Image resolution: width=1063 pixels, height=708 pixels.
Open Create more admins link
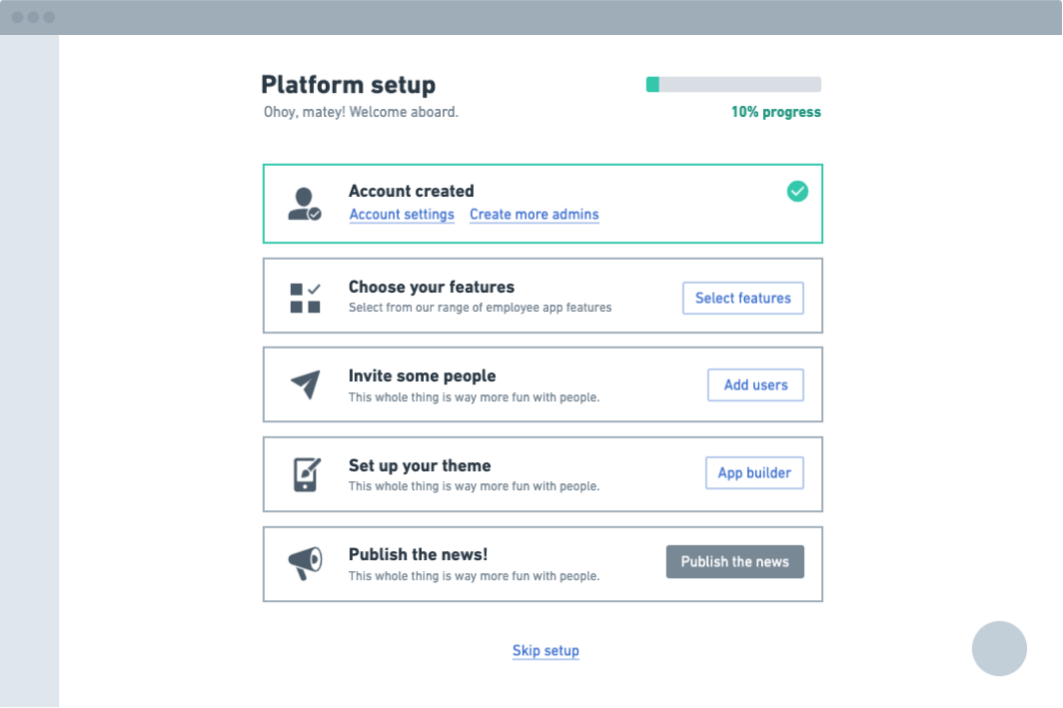(534, 214)
